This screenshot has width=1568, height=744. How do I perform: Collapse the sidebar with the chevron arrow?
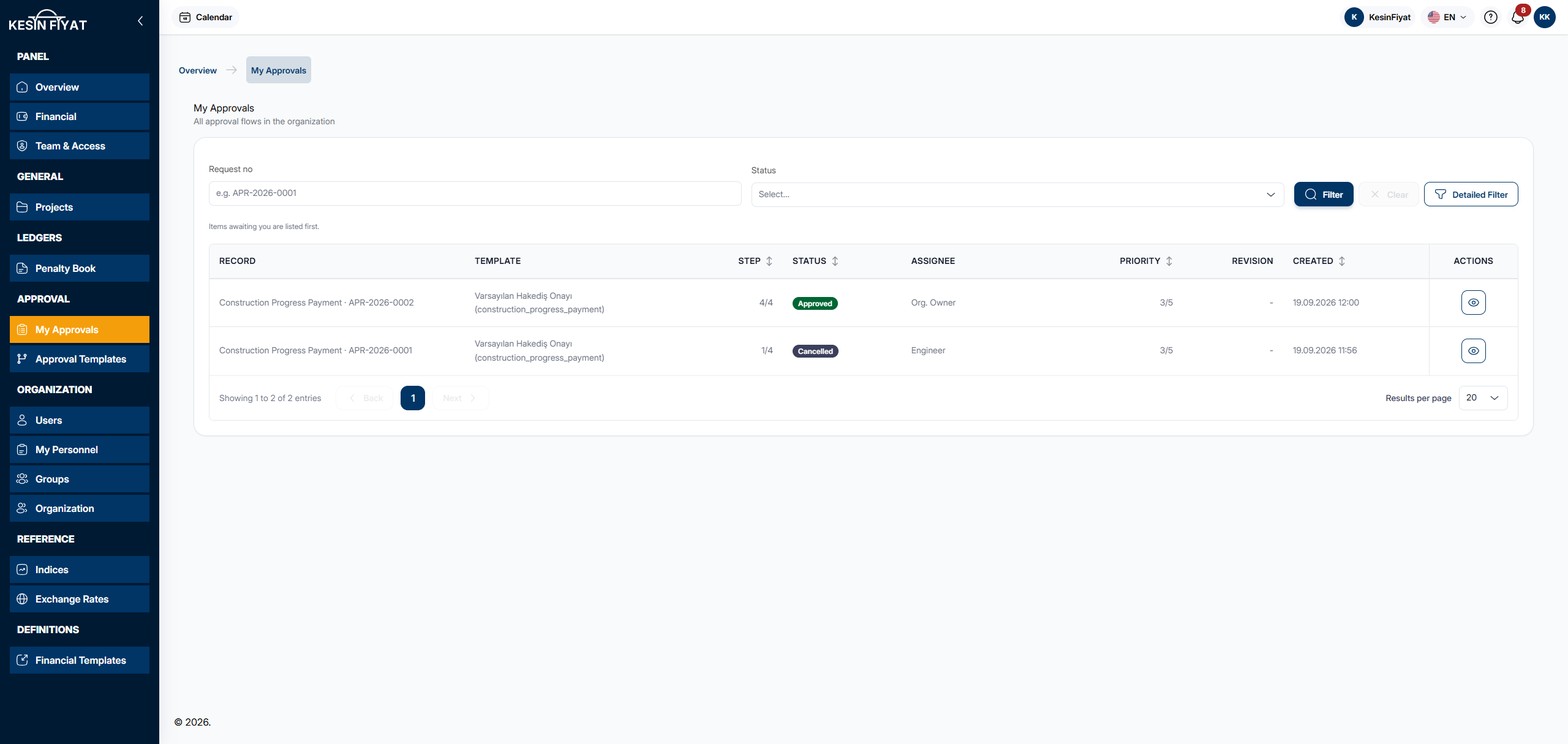[x=140, y=20]
